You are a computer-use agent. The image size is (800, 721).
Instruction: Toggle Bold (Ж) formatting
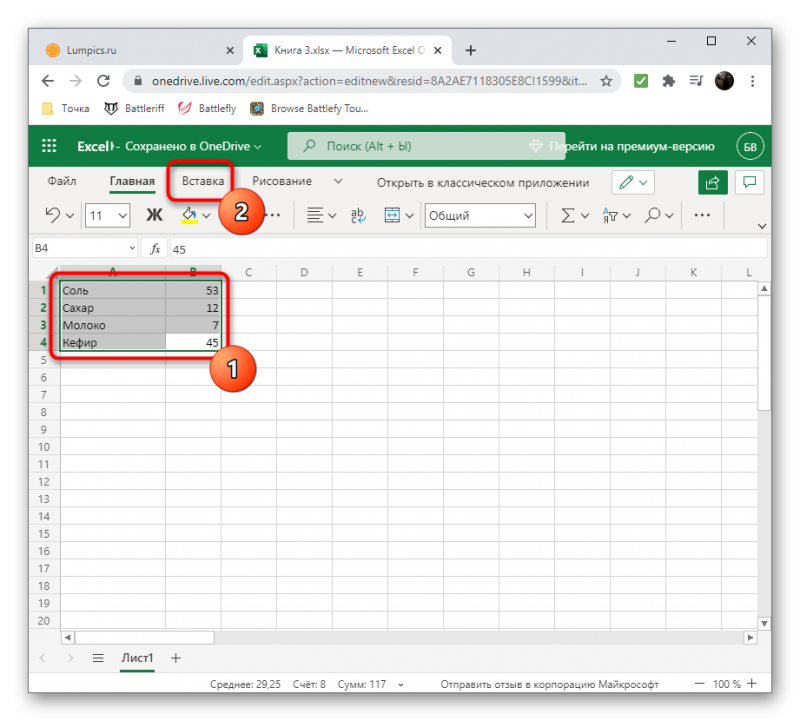[x=154, y=215]
